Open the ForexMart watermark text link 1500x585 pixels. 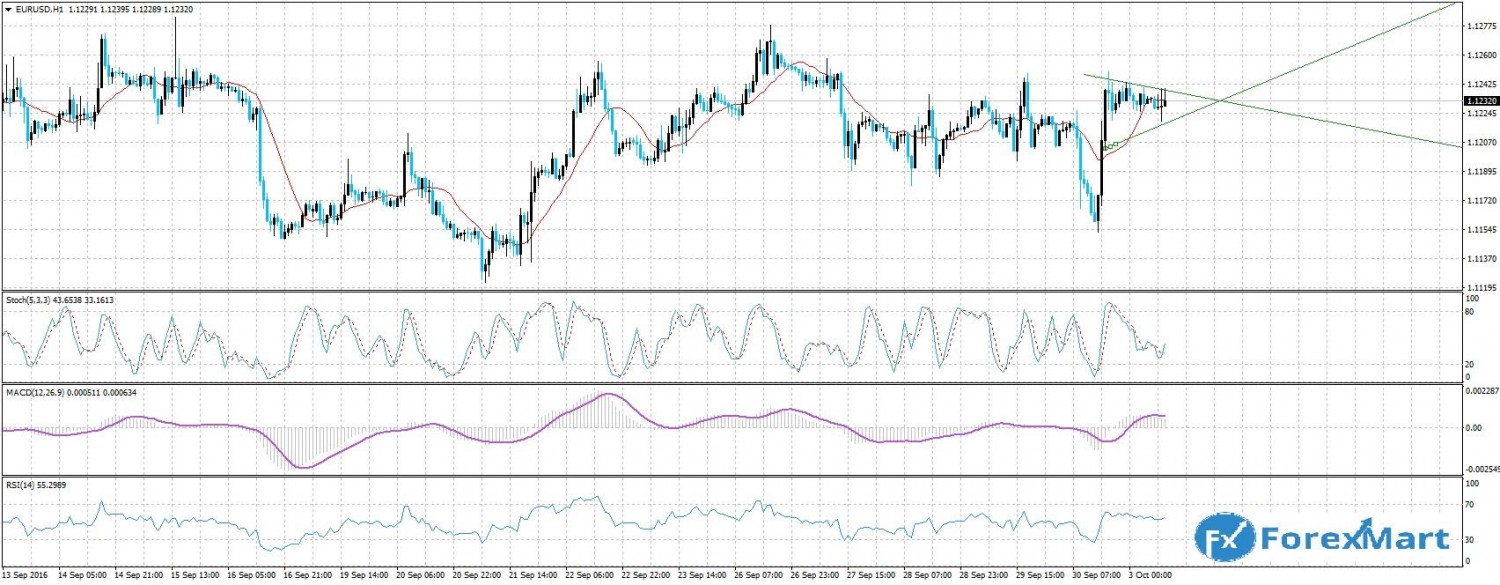tap(1352, 540)
